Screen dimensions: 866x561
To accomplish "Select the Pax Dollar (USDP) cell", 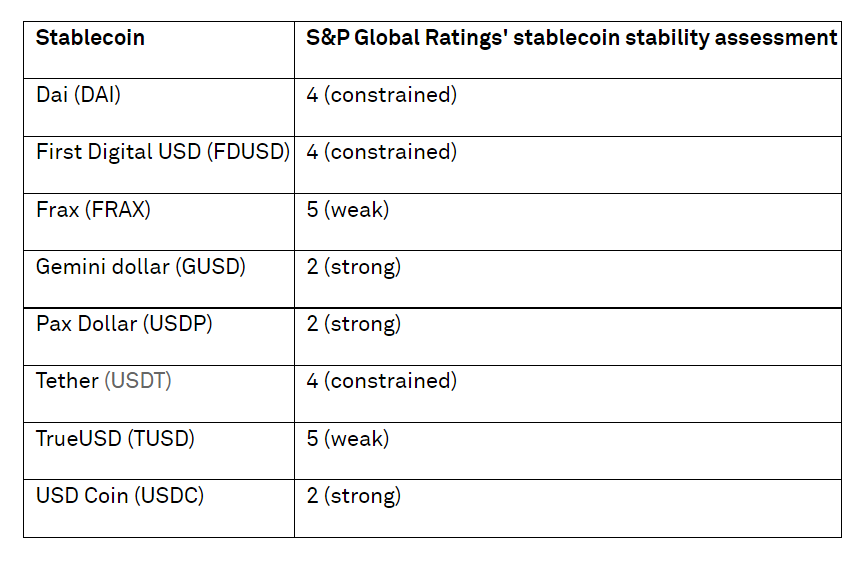I will pyautogui.click(x=124, y=324).
